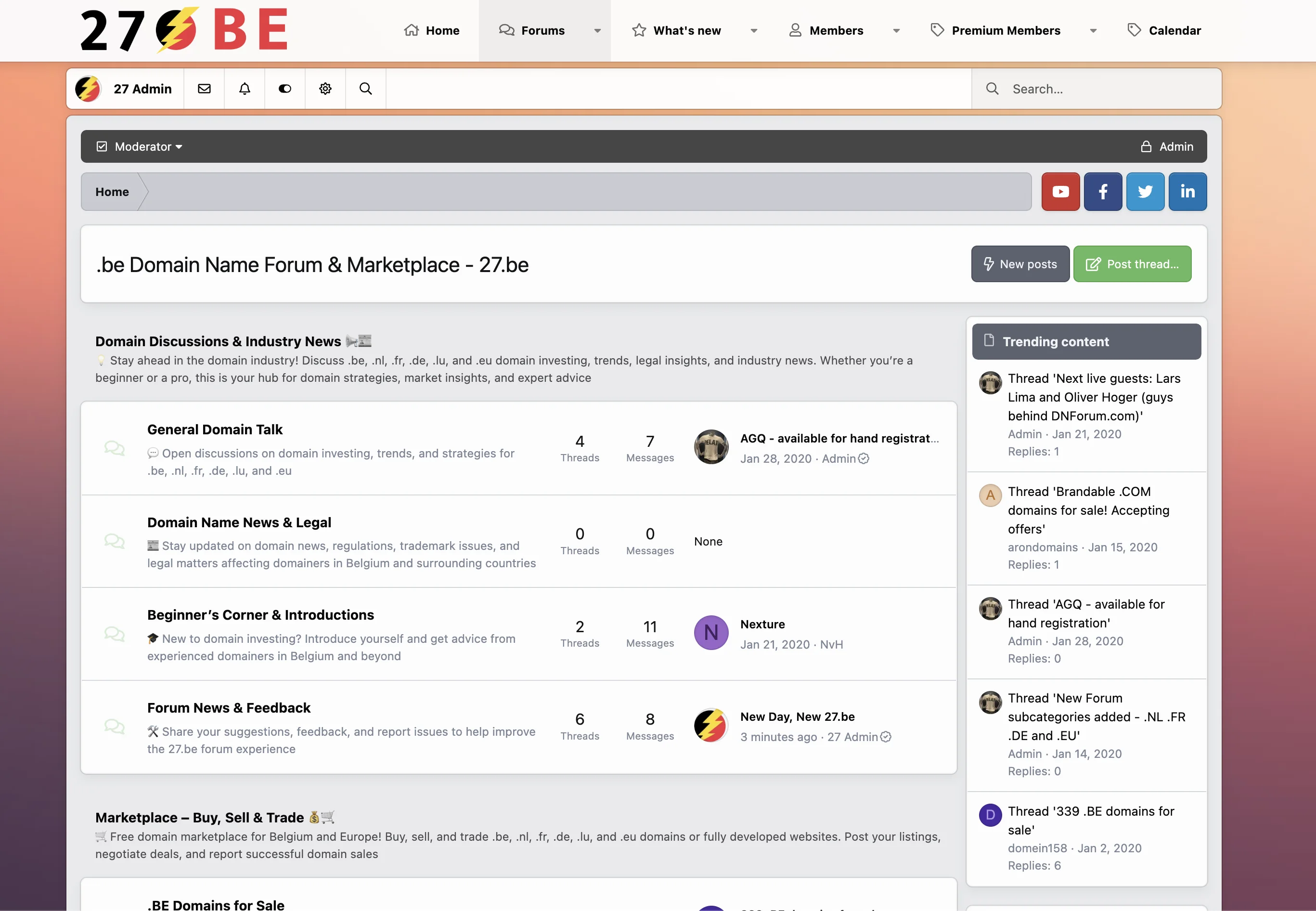1316x911 pixels.
Task: Click the Trending content header
Action: [x=1086, y=341]
